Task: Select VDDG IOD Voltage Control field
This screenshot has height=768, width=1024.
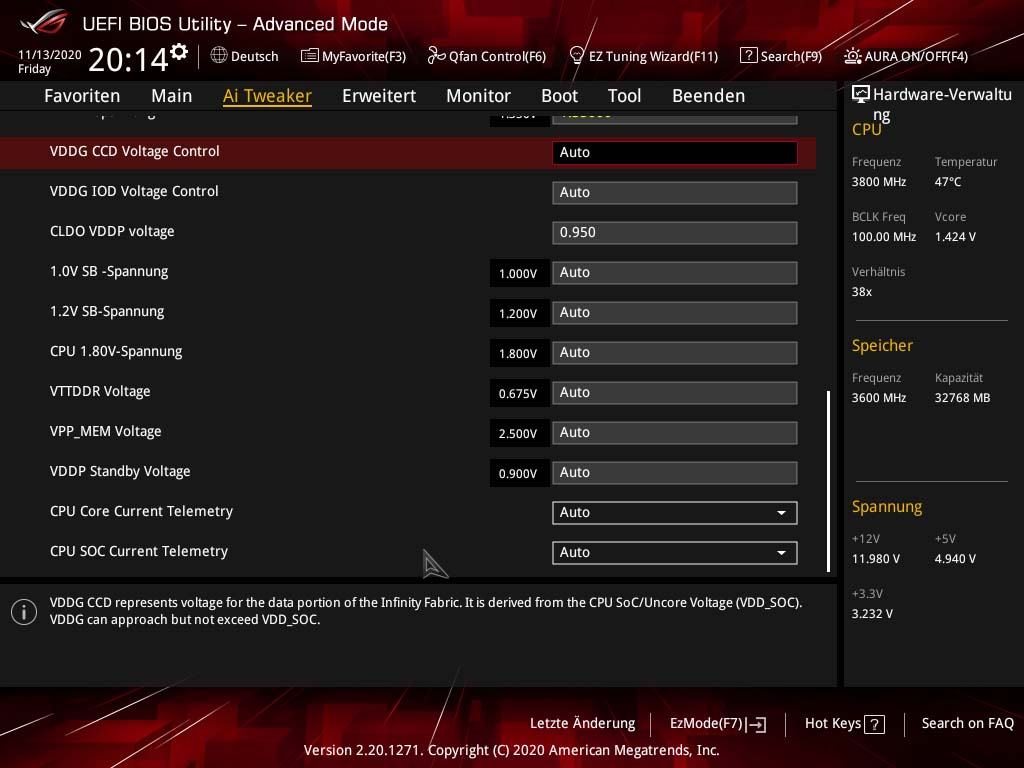Action: tap(675, 193)
